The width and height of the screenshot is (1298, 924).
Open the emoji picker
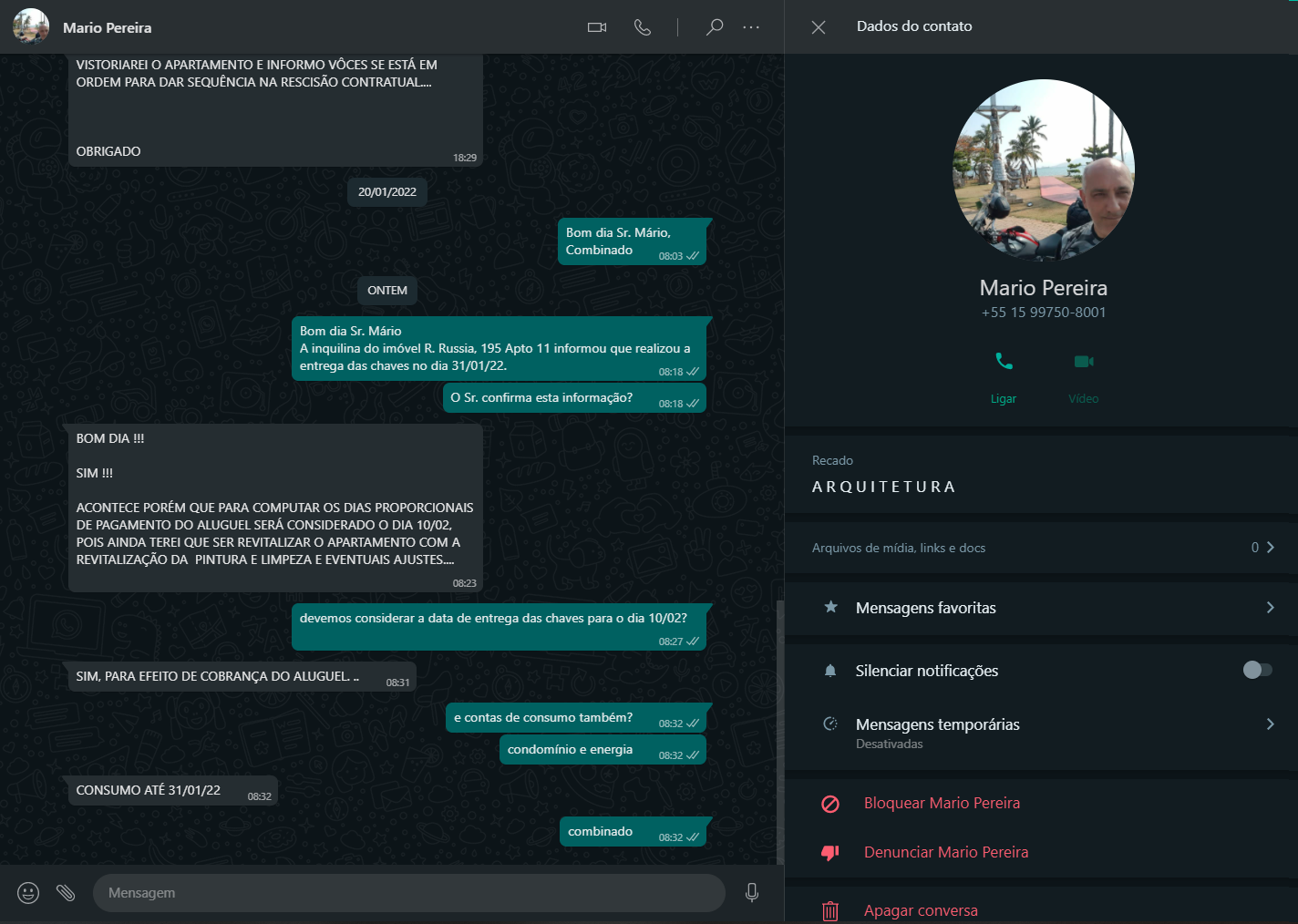(x=28, y=893)
